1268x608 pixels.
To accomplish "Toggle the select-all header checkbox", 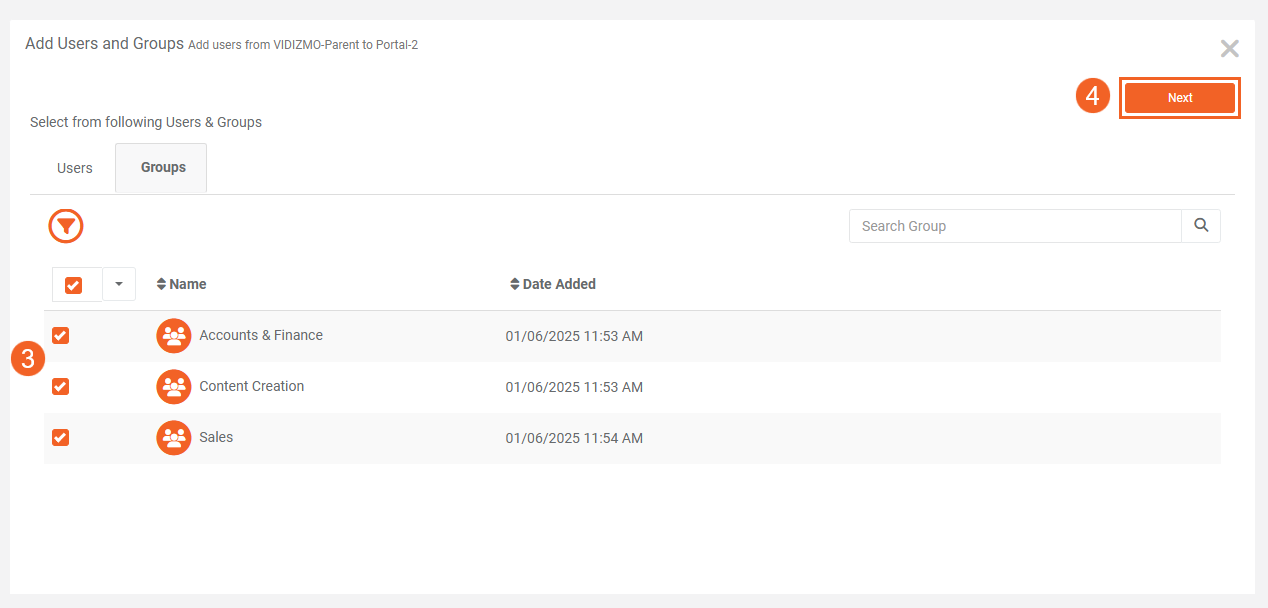I will click(73, 285).
